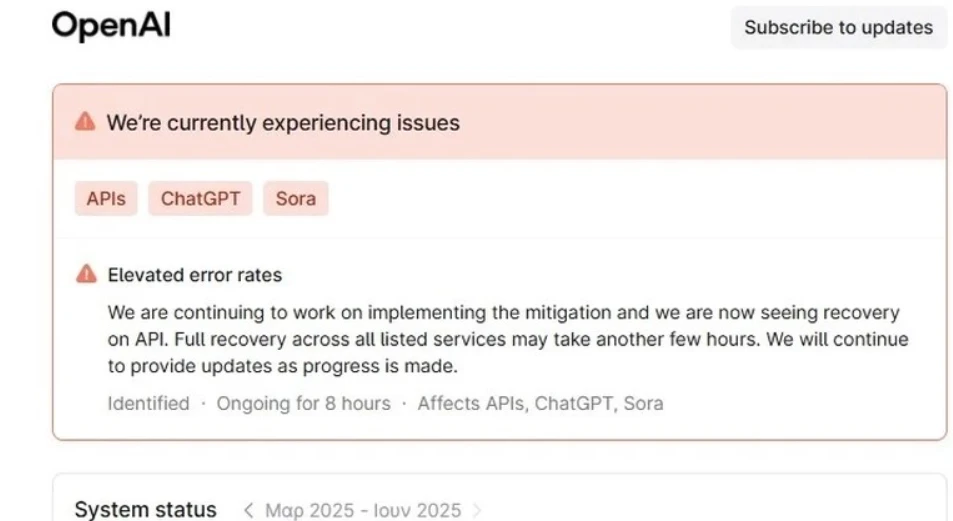Click the OpenAI logo
953x521 pixels.
click(x=111, y=26)
